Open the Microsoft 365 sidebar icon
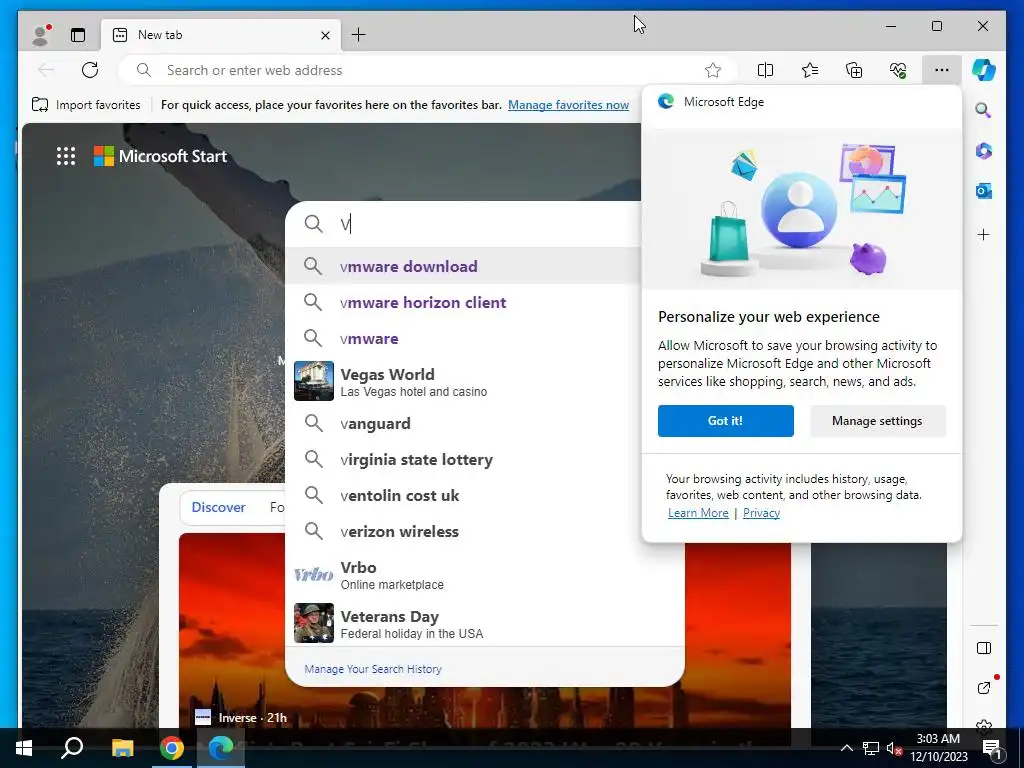 [x=984, y=151]
